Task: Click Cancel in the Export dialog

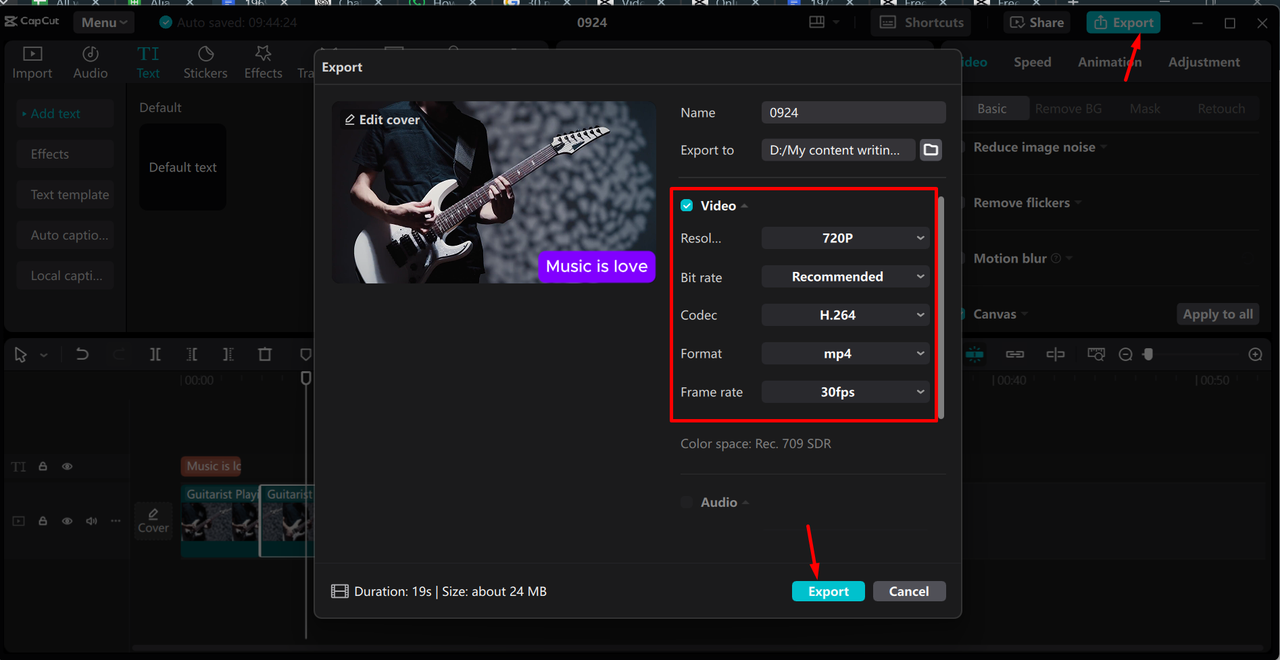Action: point(909,591)
